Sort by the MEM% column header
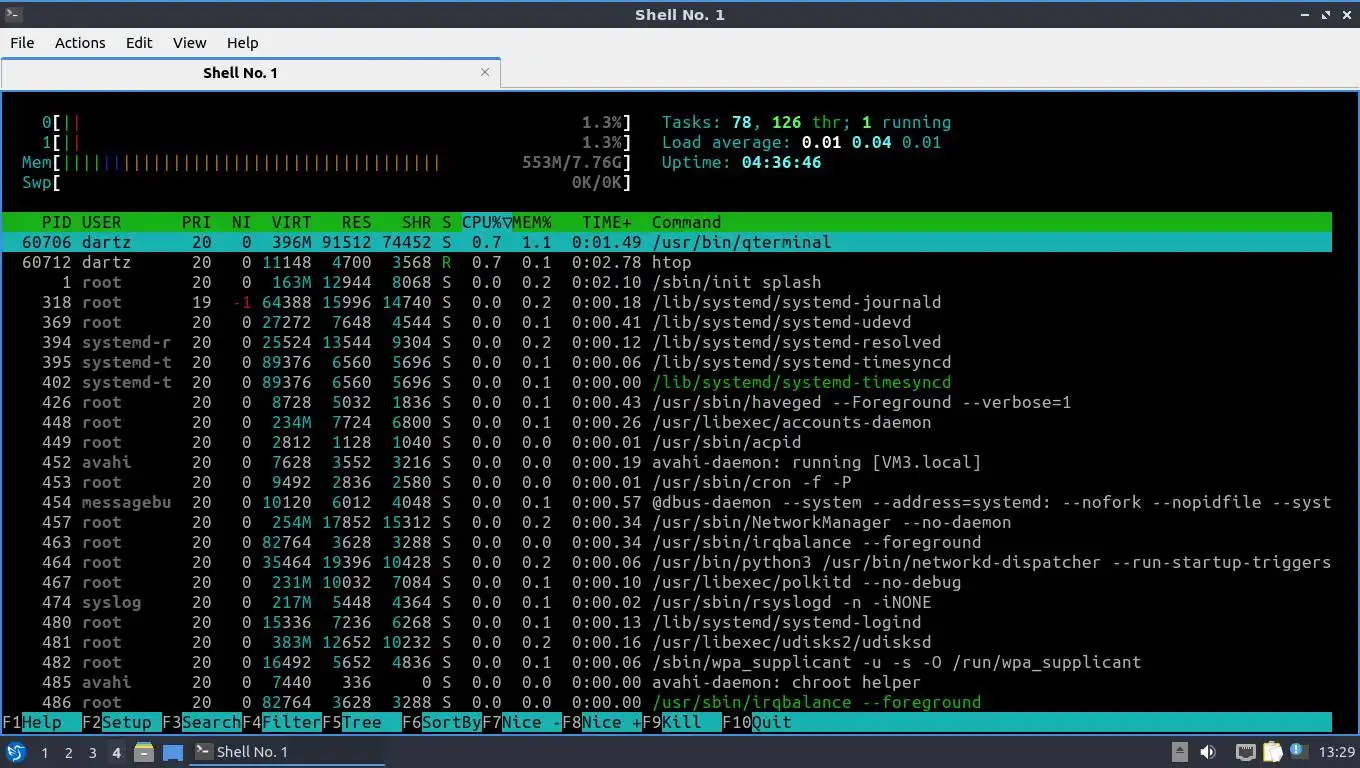This screenshot has height=768, width=1360. (x=532, y=222)
